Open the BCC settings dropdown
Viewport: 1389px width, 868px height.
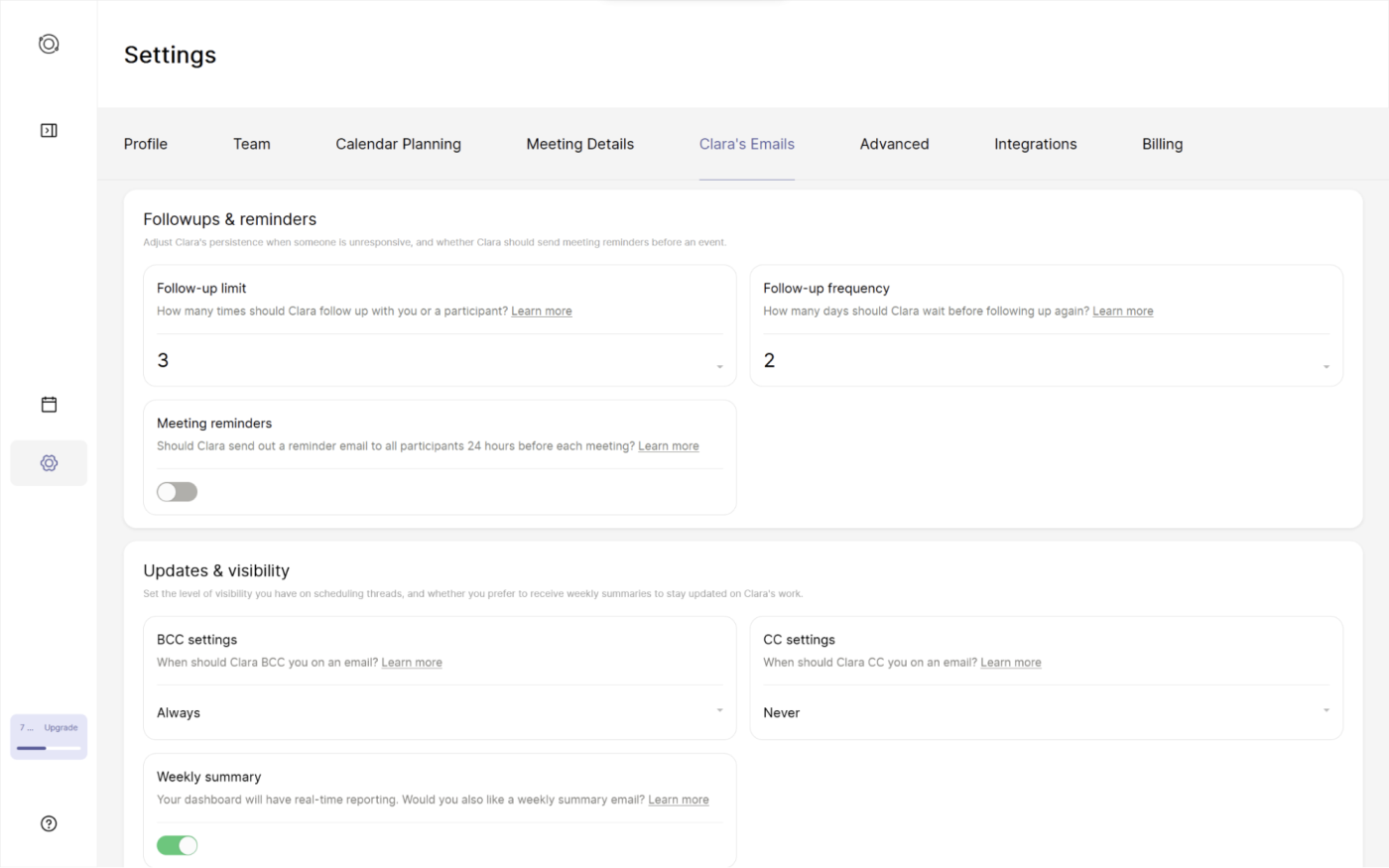click(x=440, y=712)
